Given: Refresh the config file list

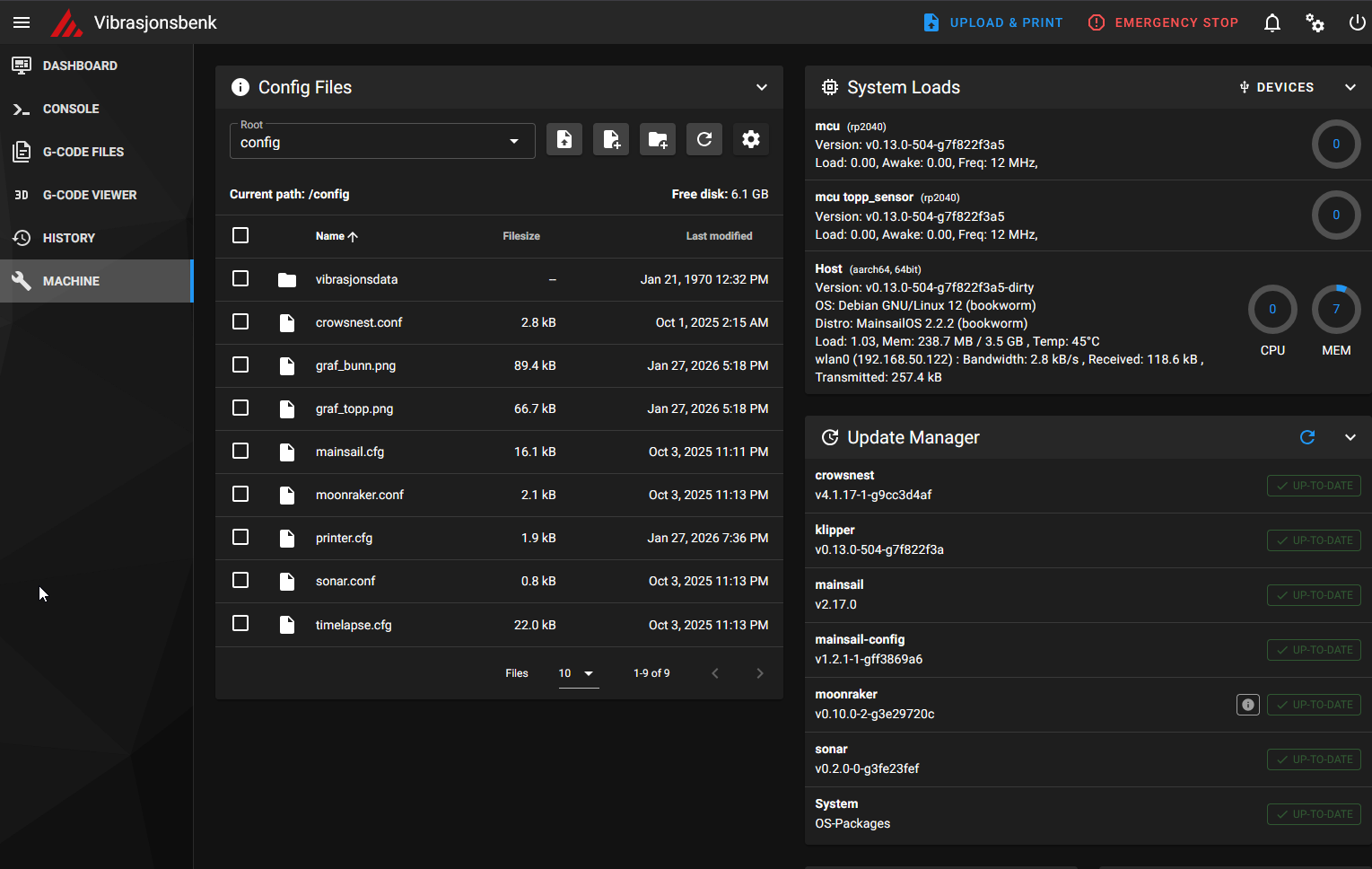Looking at the screenshot, I should click(x=704, y=139).
